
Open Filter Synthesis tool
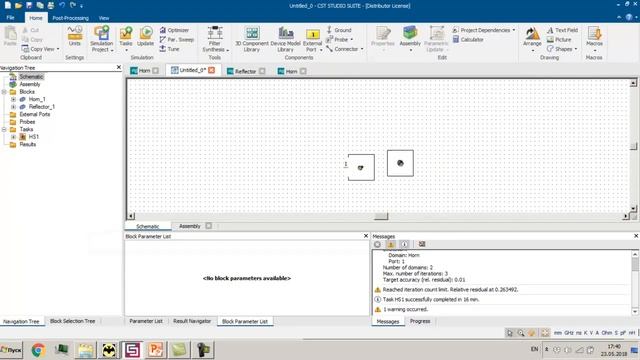[x=215, y=39]
